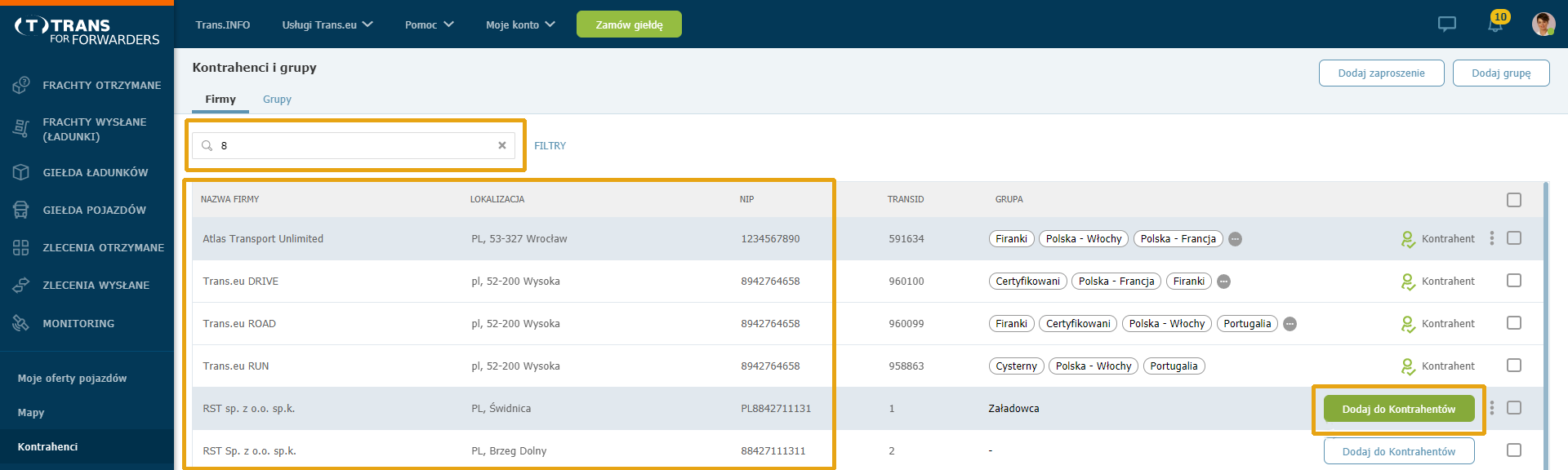The width and height of the screenshot is (1568, 470).
Task: Click the Zlecenia otrzymane grid icon
Action: pos(21,247)
